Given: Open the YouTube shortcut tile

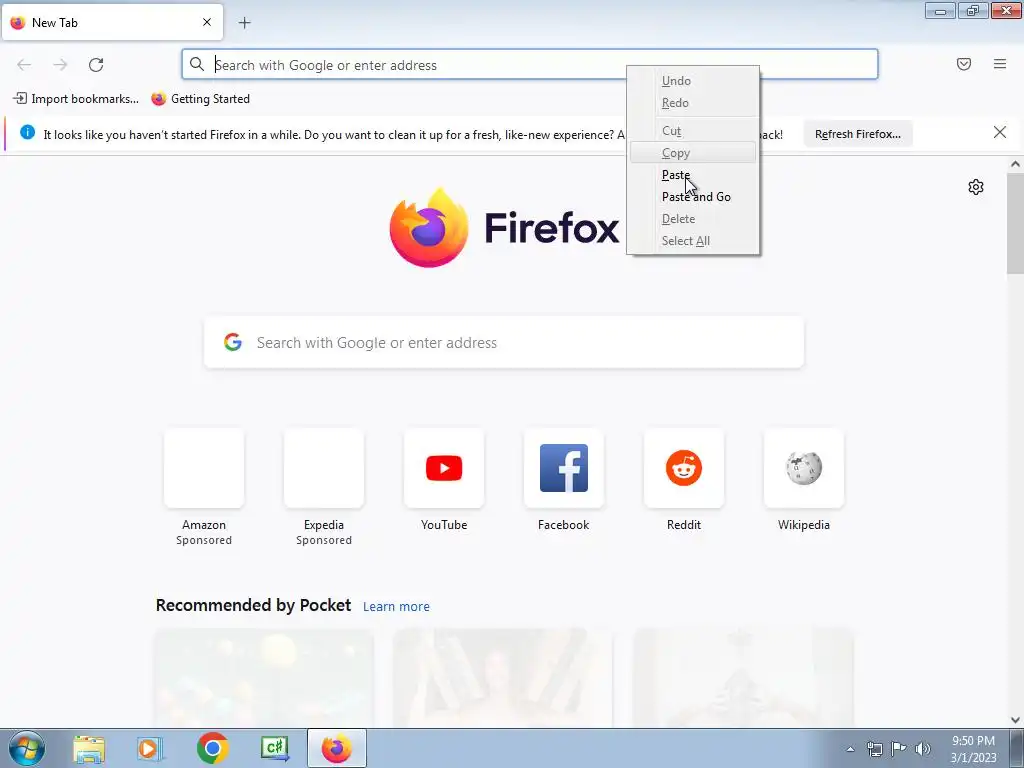Looking at the screenshot, I should (x=444, y=468).
